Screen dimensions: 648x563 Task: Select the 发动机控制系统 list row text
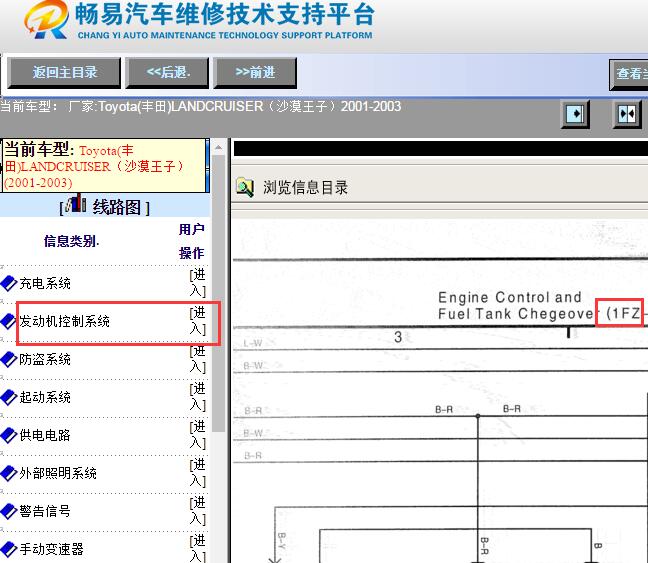(64, 322)
